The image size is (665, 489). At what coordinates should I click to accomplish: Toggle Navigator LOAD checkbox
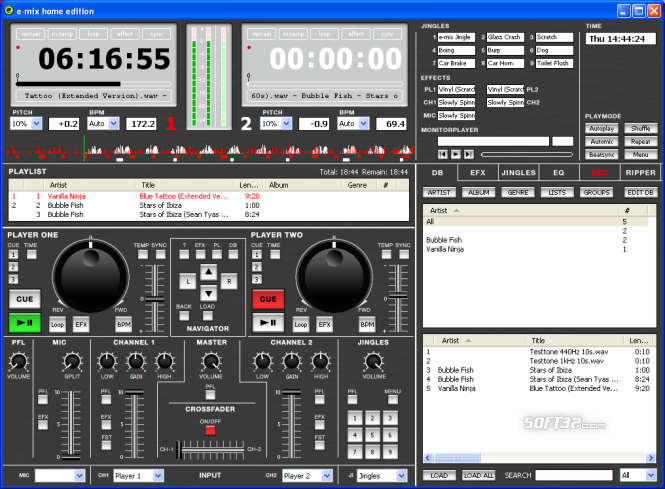pyautogui.click(x=207, y=316)
